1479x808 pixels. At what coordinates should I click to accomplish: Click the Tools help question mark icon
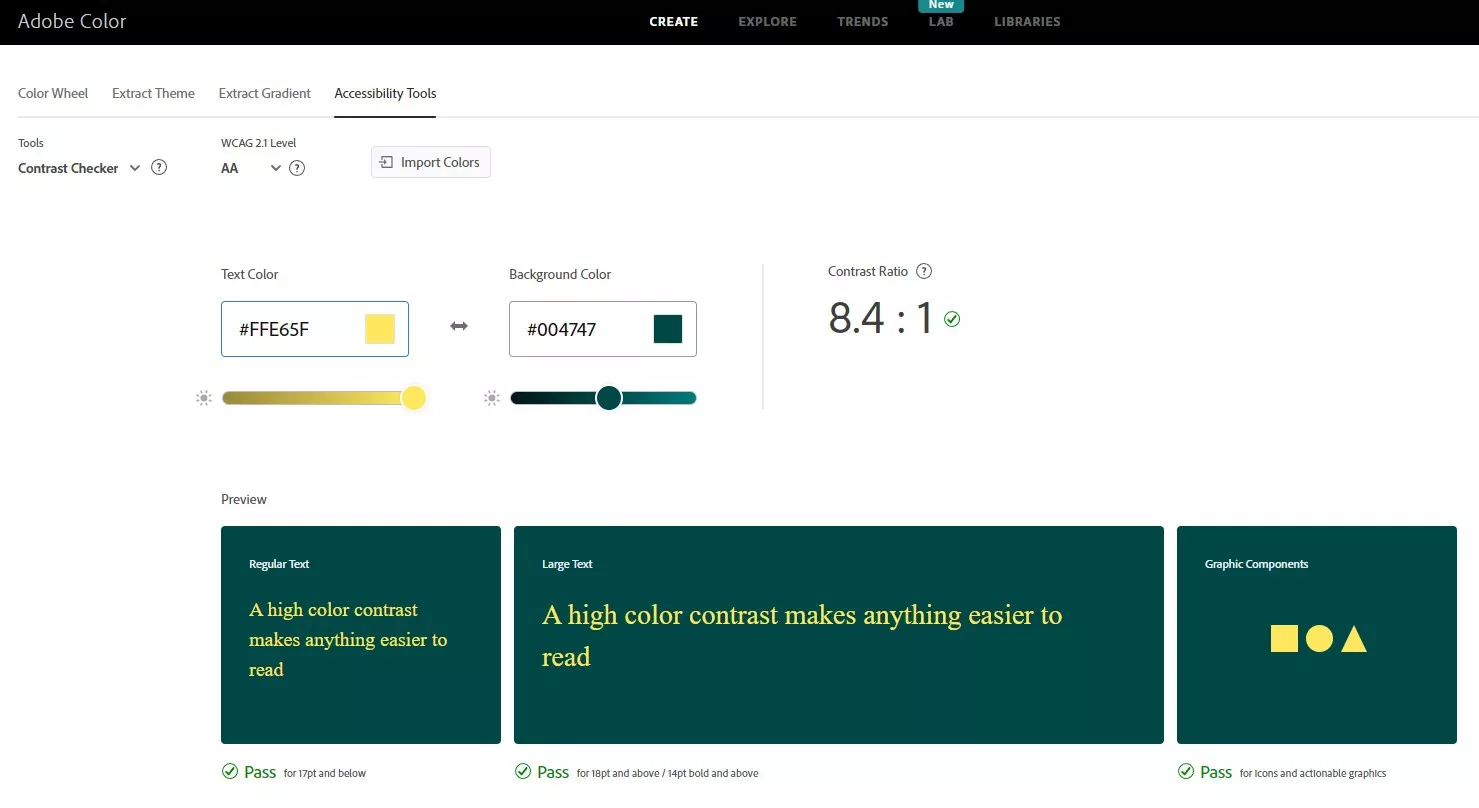[158, 167]
